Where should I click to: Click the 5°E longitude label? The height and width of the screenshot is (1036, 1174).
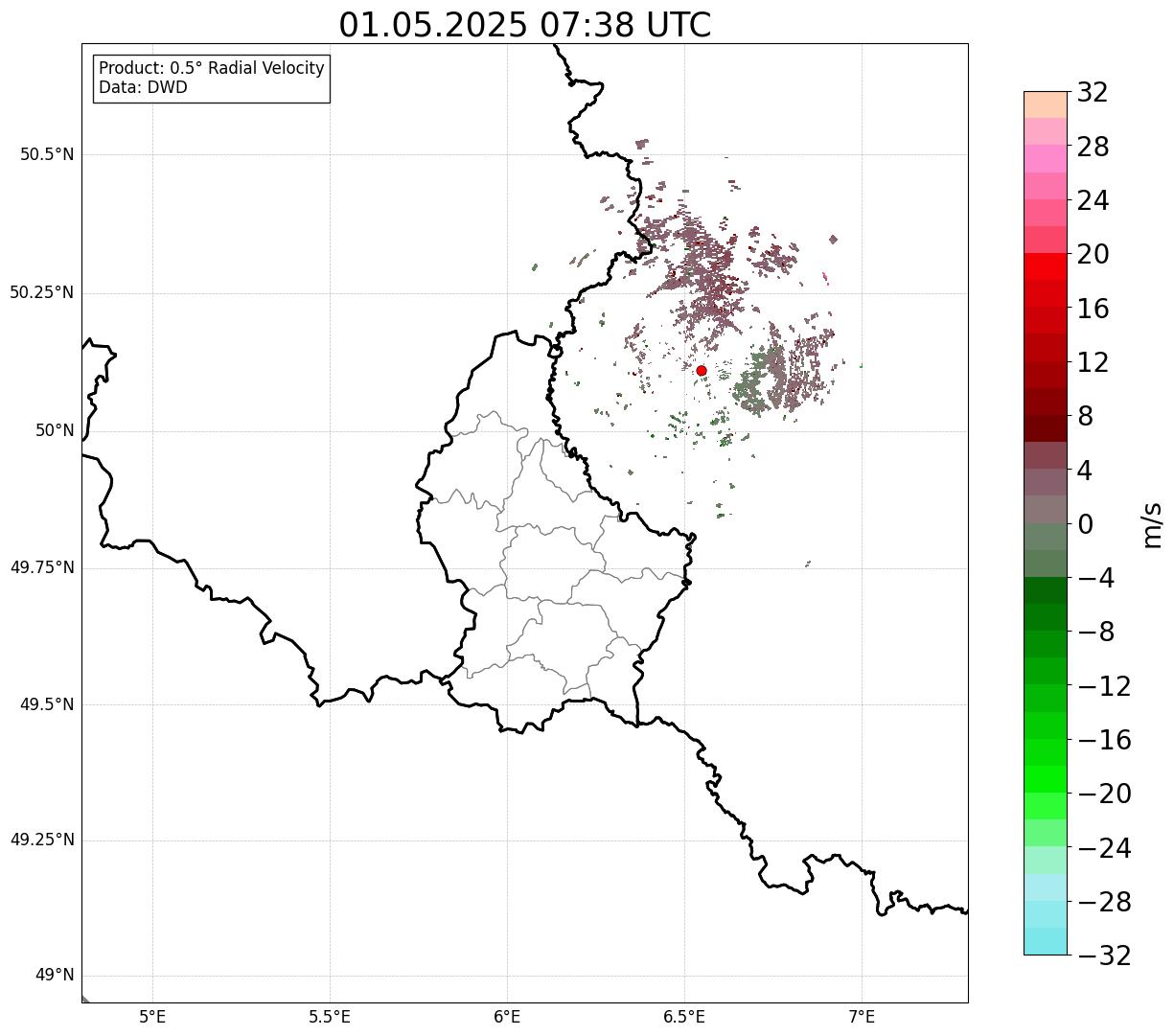click(x=152, y=1017)
